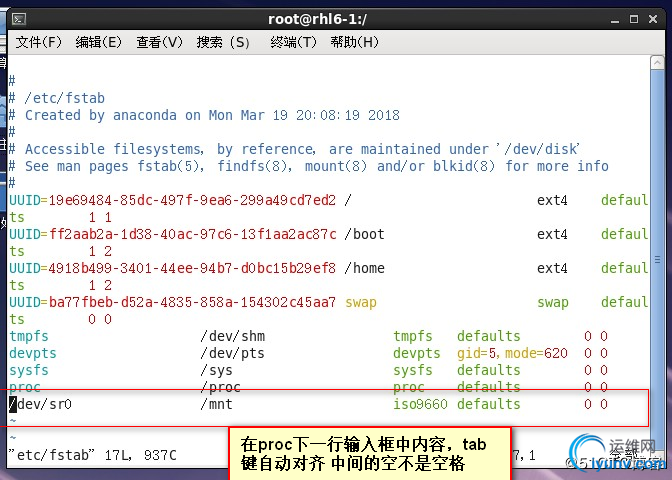
Task: Click defaults on the tmpfs line
Action: coord(489,336)
